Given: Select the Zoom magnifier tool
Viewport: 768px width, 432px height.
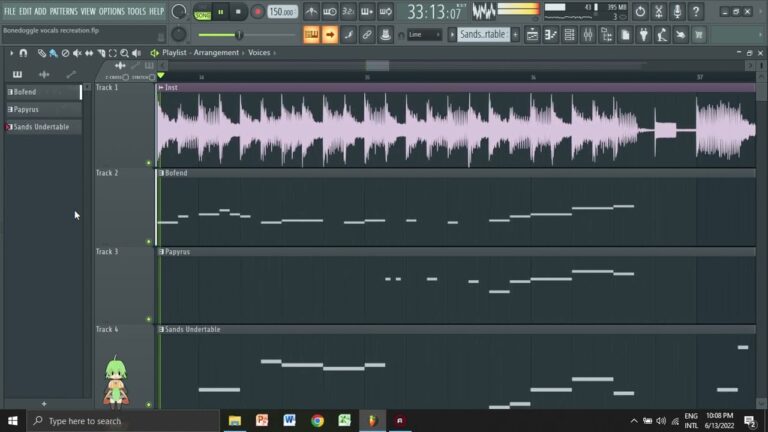Looking at the screenshot, I should [x=124, y=53].
